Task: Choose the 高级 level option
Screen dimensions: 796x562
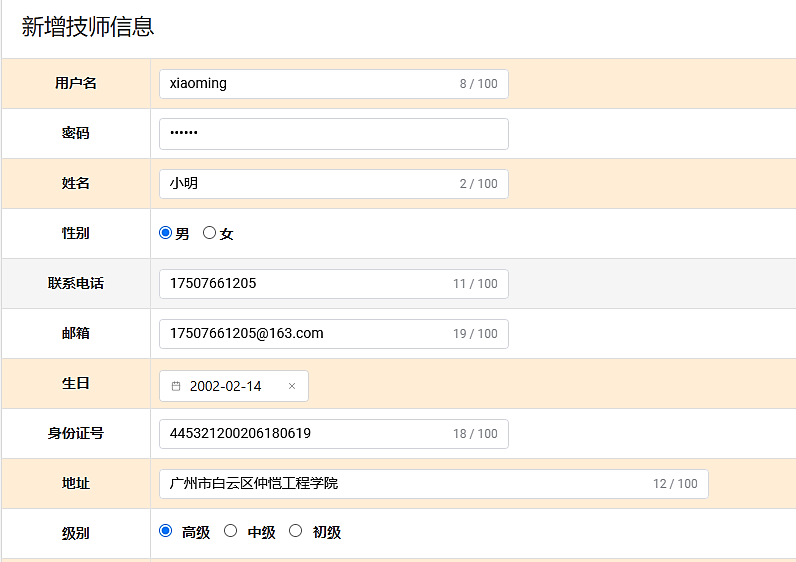Action: (x=166, y=531)
